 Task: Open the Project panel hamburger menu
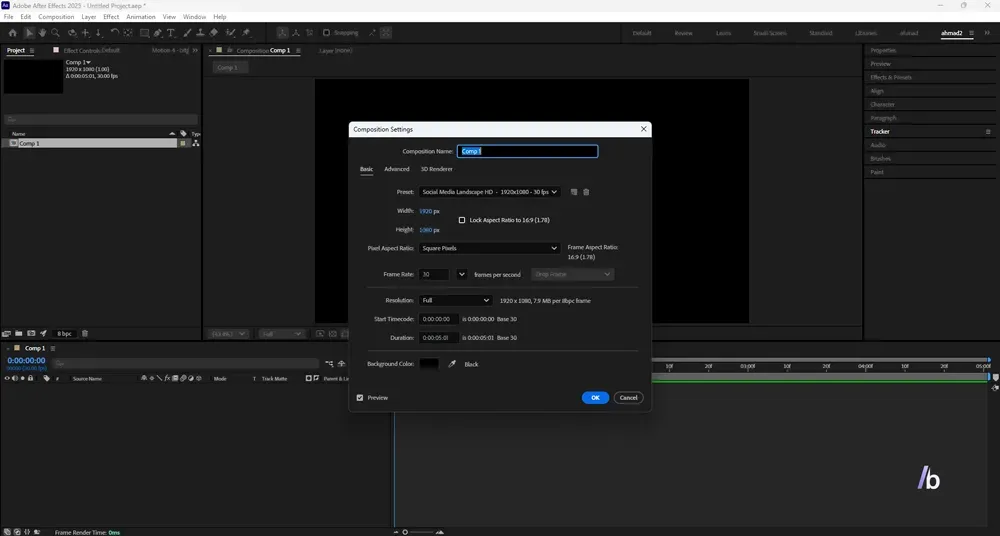(32, 50)
